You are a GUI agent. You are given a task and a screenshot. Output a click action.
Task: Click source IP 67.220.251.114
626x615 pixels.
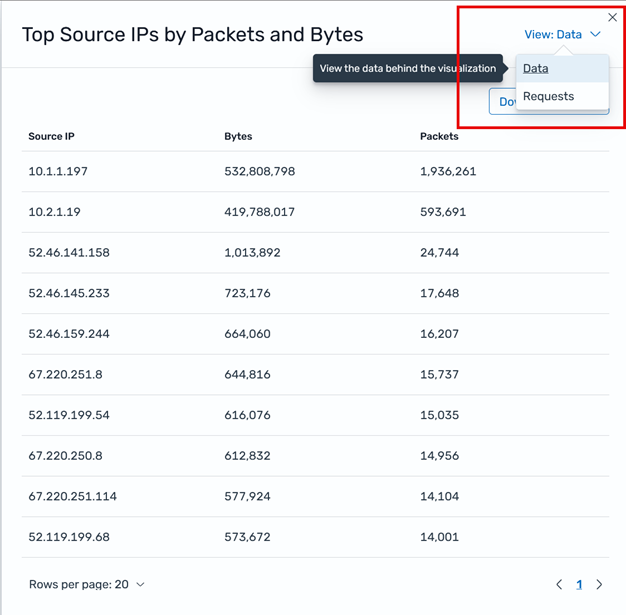coord(72,496)
